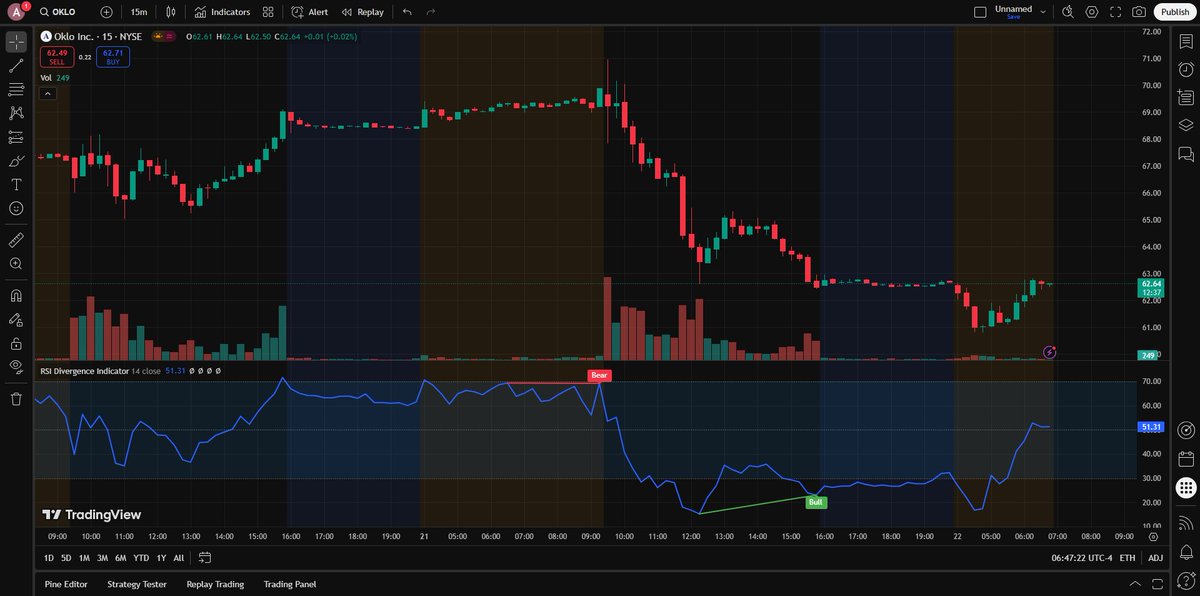Add a symbol to compare with plus icon
1200x596 pixels.
(x=106, y=12)
